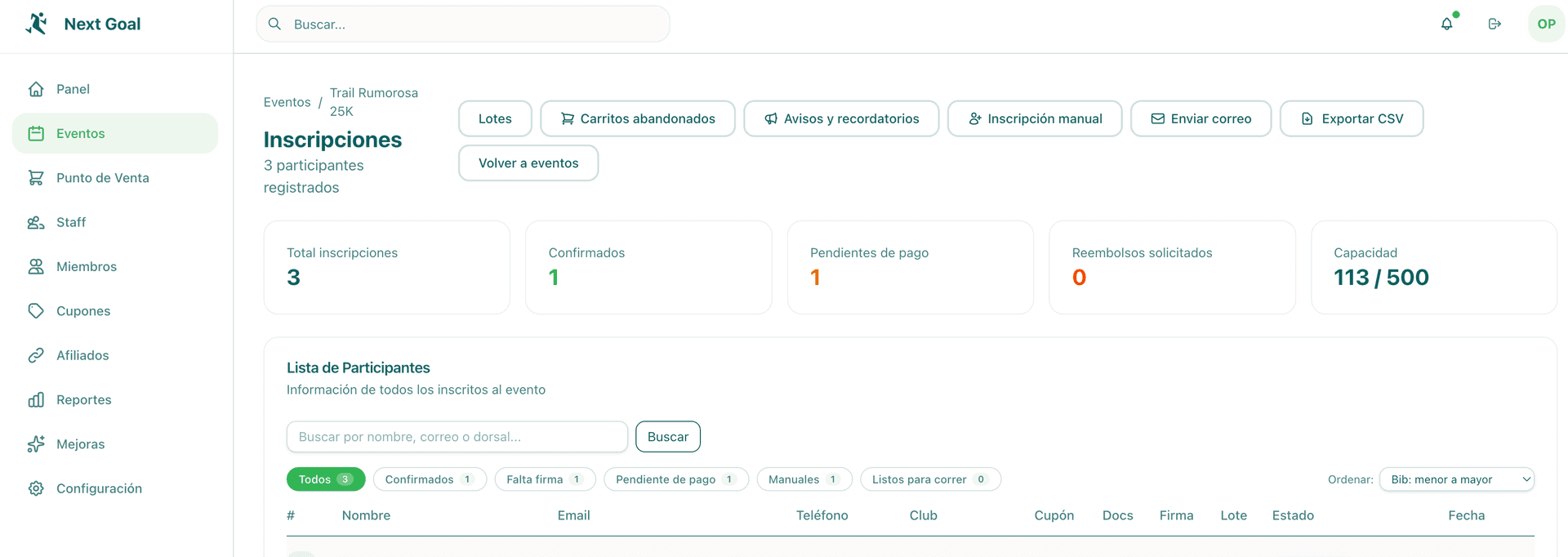This screenshot has width=1568, height=557.
Task: Open the Mejoras section
Action: 115,443
